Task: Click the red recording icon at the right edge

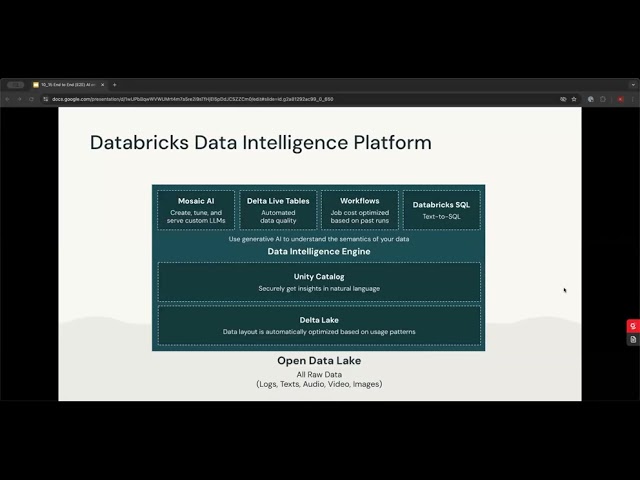Action: click(x=633, y=326)
